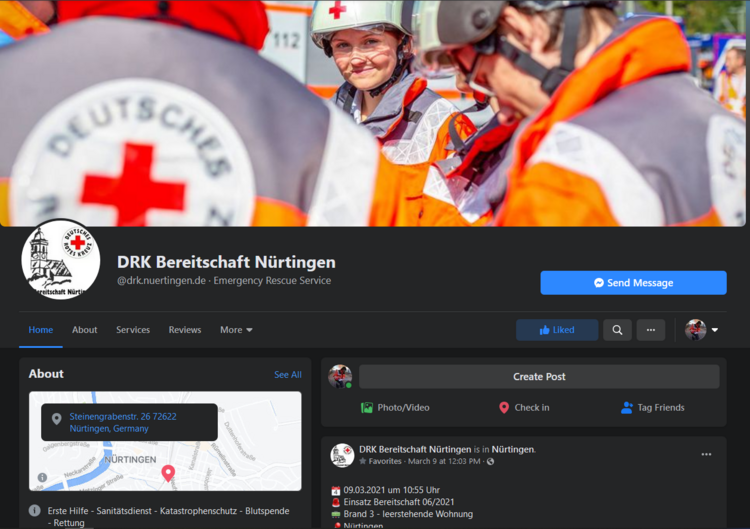The height and width of the screenshot is (529, 750).
Task: Open page profile picture logo
Action: [x=61, y=260]
